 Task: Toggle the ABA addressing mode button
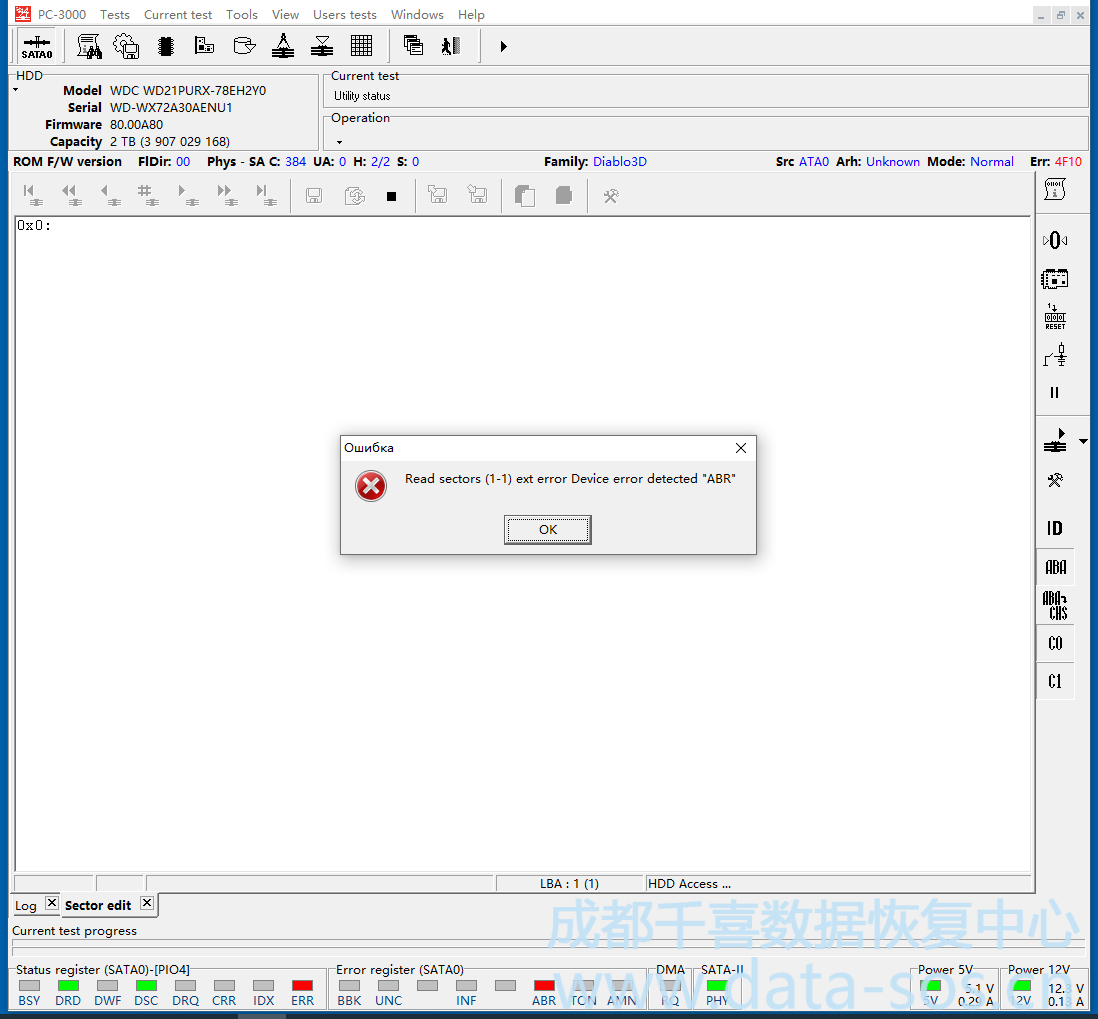pyautogui.click(x=1055, y=567)
